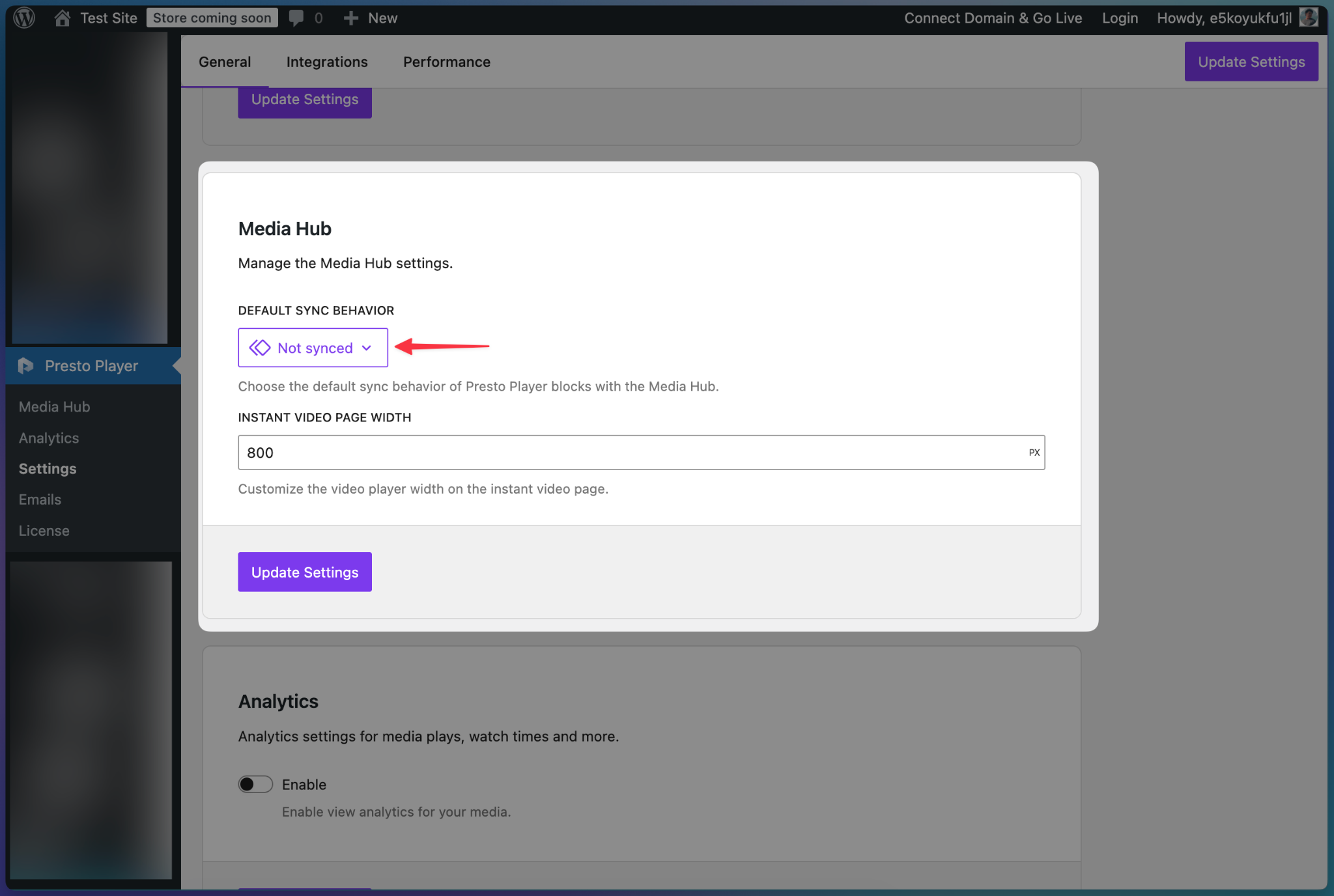Click the top-right Update Settings button
The image size is (1334, 896).
1251,62
